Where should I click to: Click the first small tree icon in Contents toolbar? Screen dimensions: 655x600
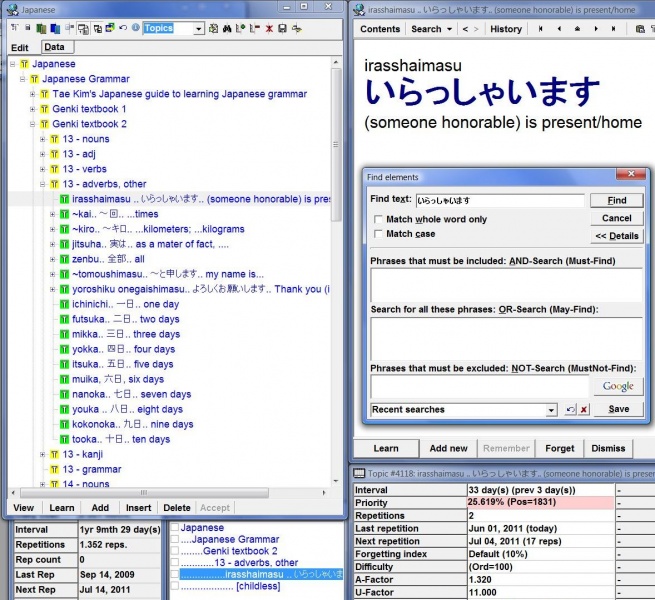[x=15, y=28]
